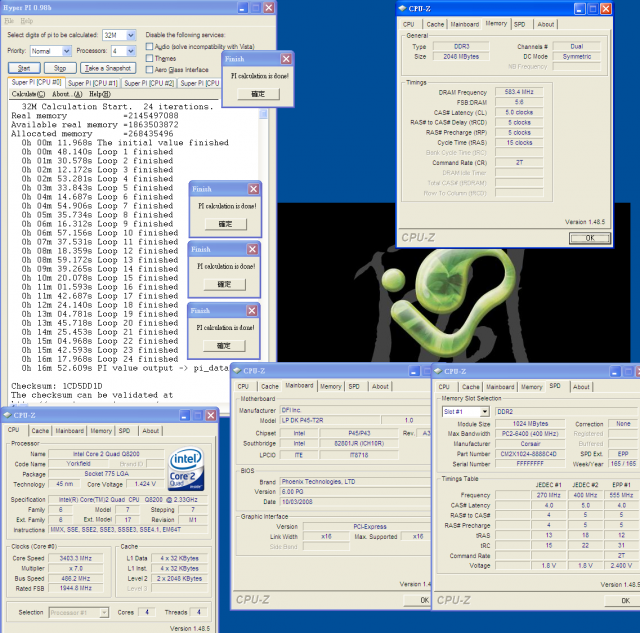641x633 pixels.
Task: Open the Processors dropdown showing 4
Action: coord(130,51)
